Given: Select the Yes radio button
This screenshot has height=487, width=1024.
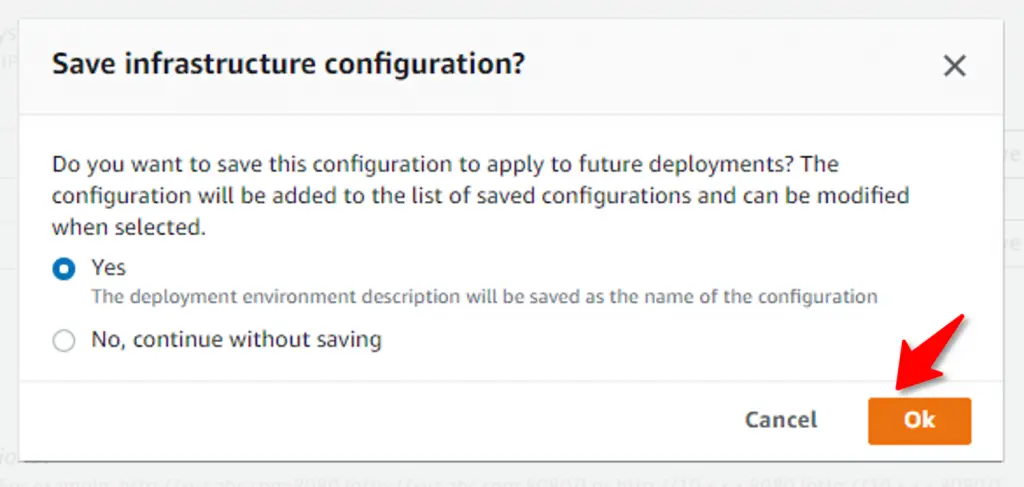Looking at the screenshot, I should 64,268.
